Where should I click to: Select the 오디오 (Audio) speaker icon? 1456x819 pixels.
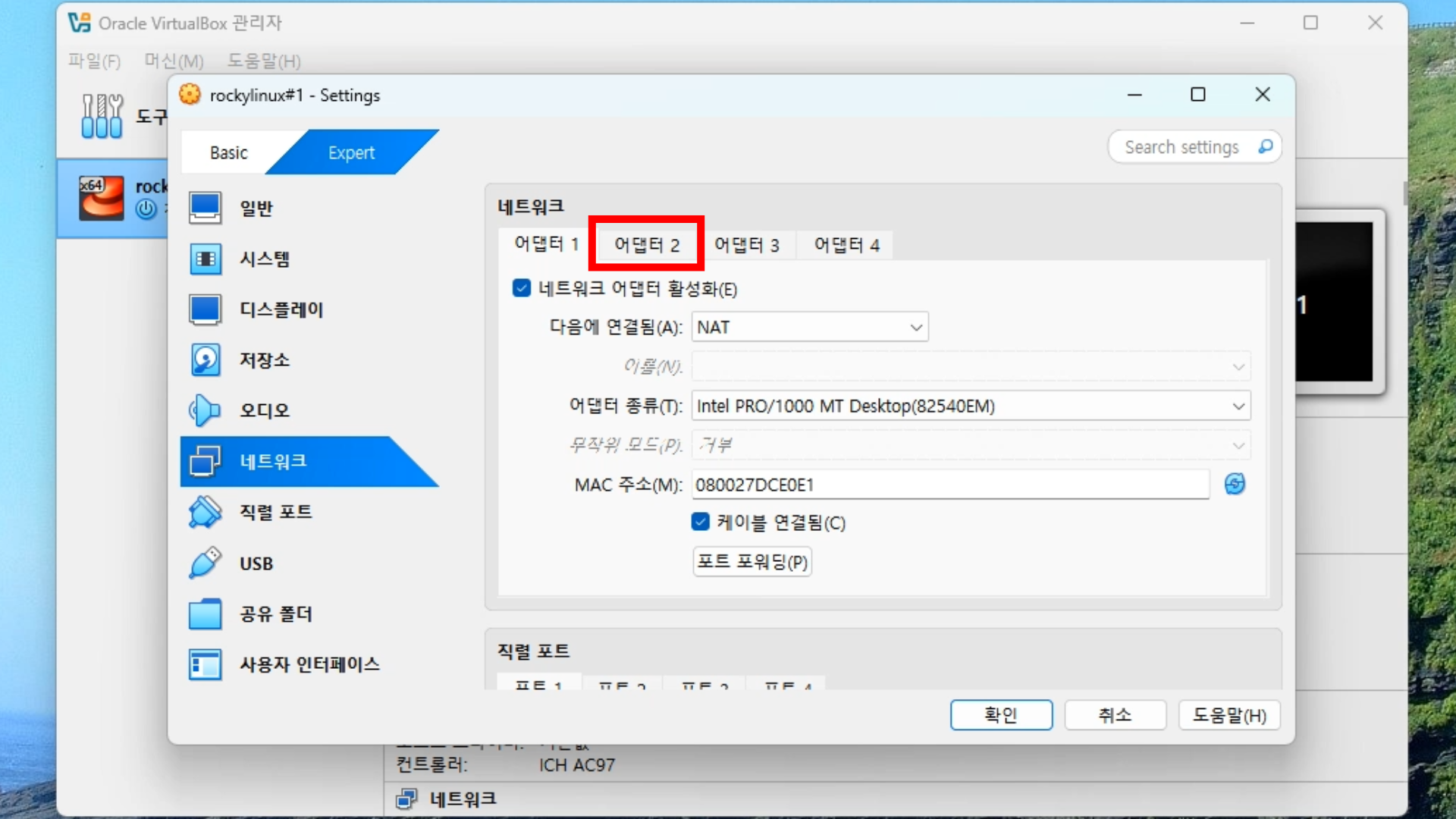click(206, 410)
